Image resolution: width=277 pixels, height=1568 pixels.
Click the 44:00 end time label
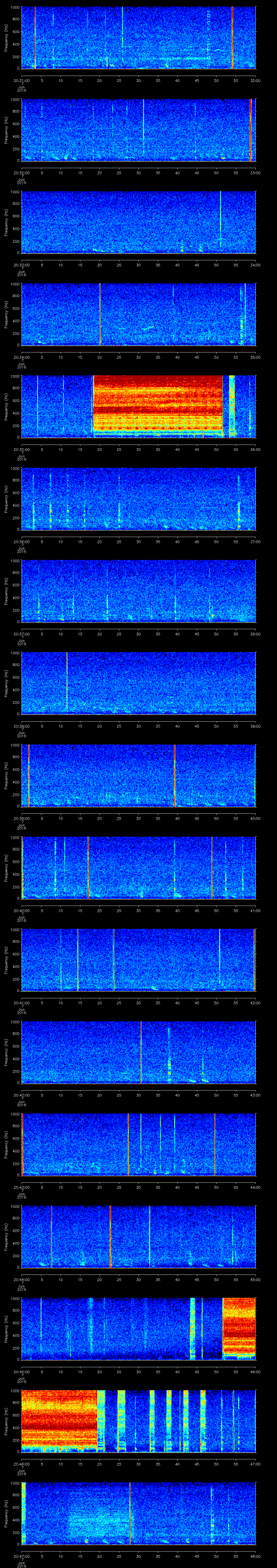[x=255, y=1187]
